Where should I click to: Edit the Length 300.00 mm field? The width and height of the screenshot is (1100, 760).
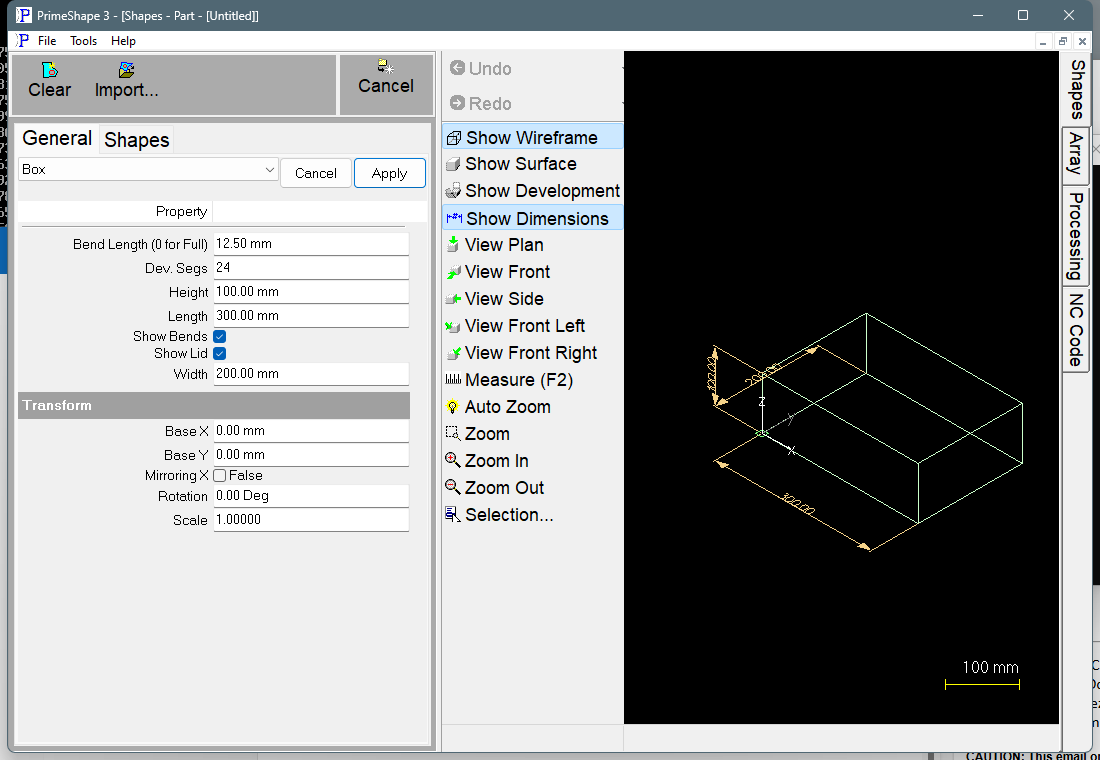click(311, 316)
